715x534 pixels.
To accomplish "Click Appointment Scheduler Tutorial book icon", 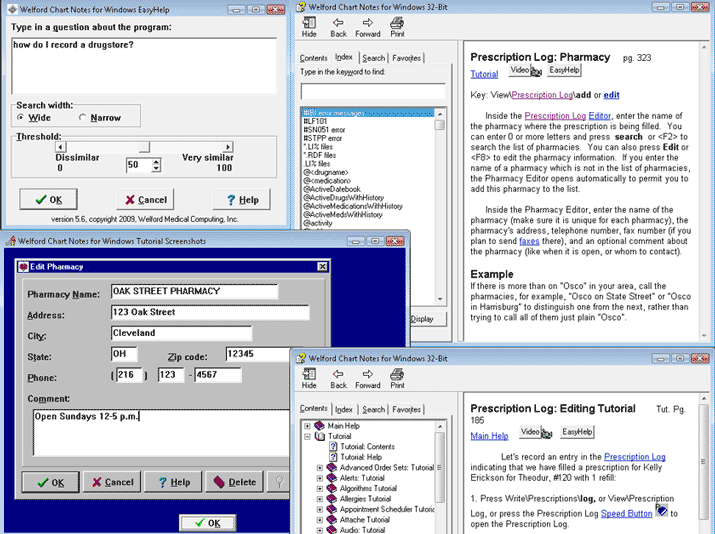I will (x=332, y=509).
